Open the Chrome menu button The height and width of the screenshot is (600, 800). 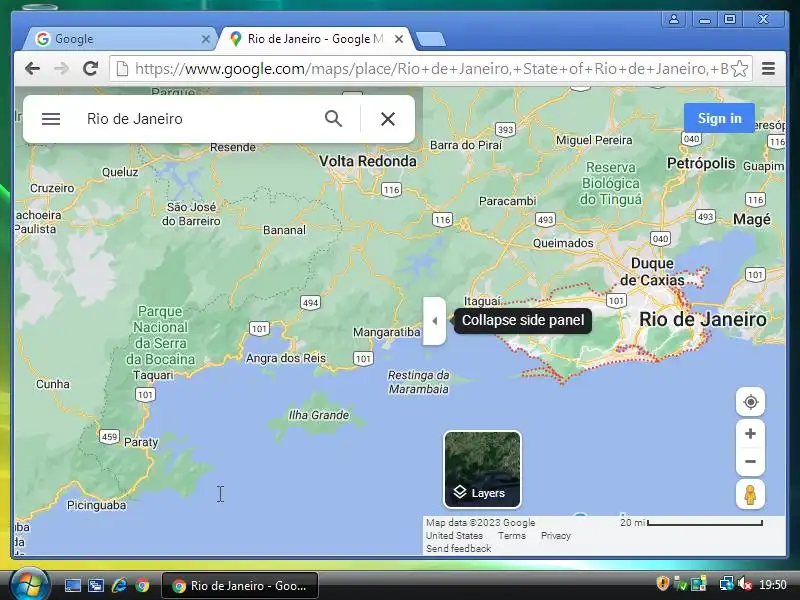click(x=768, y=68)
